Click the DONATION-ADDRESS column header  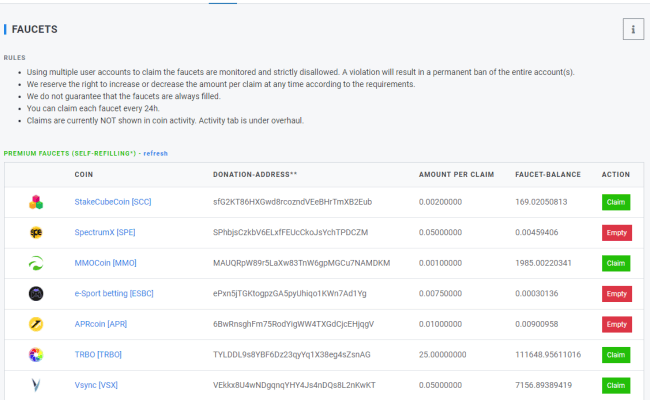(x=255, y=175)
